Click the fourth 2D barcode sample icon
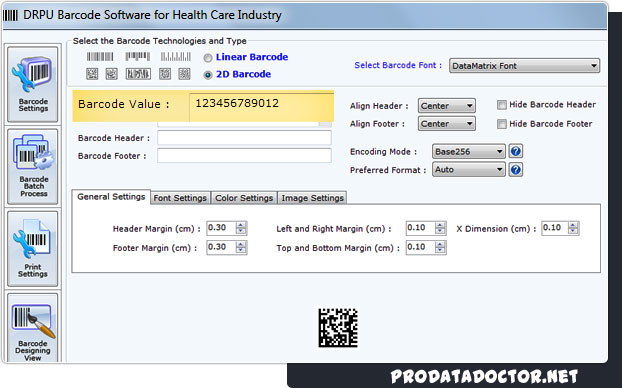This screenshot has height=388, width=622. coord(165,74)
